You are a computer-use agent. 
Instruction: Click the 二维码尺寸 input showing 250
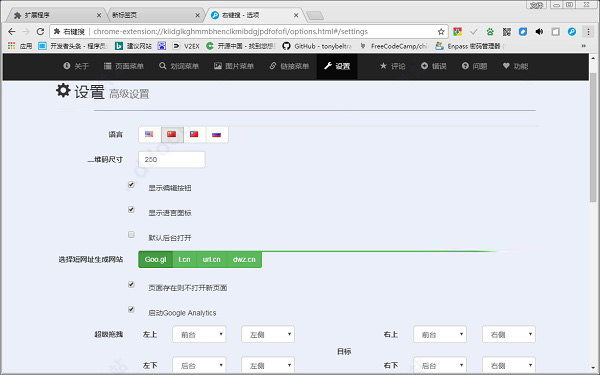[171, 160]
